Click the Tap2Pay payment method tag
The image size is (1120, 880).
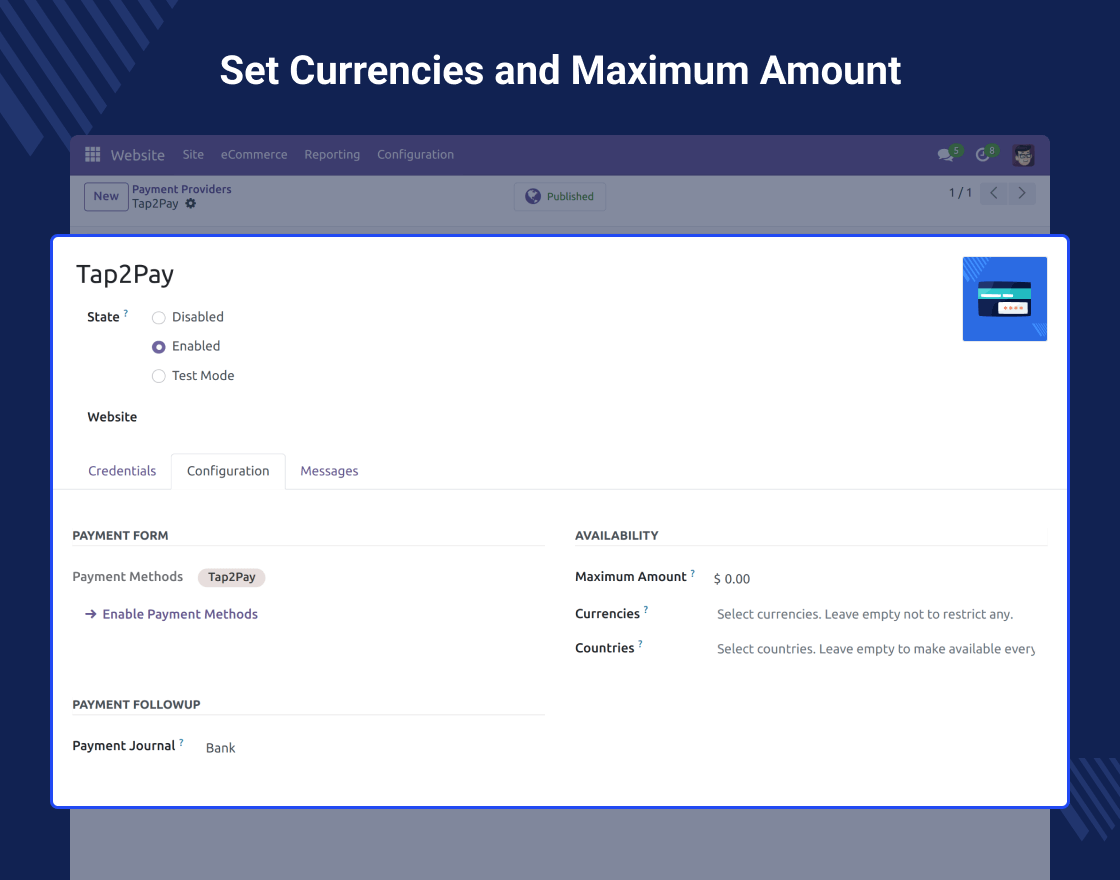[231, 577]
